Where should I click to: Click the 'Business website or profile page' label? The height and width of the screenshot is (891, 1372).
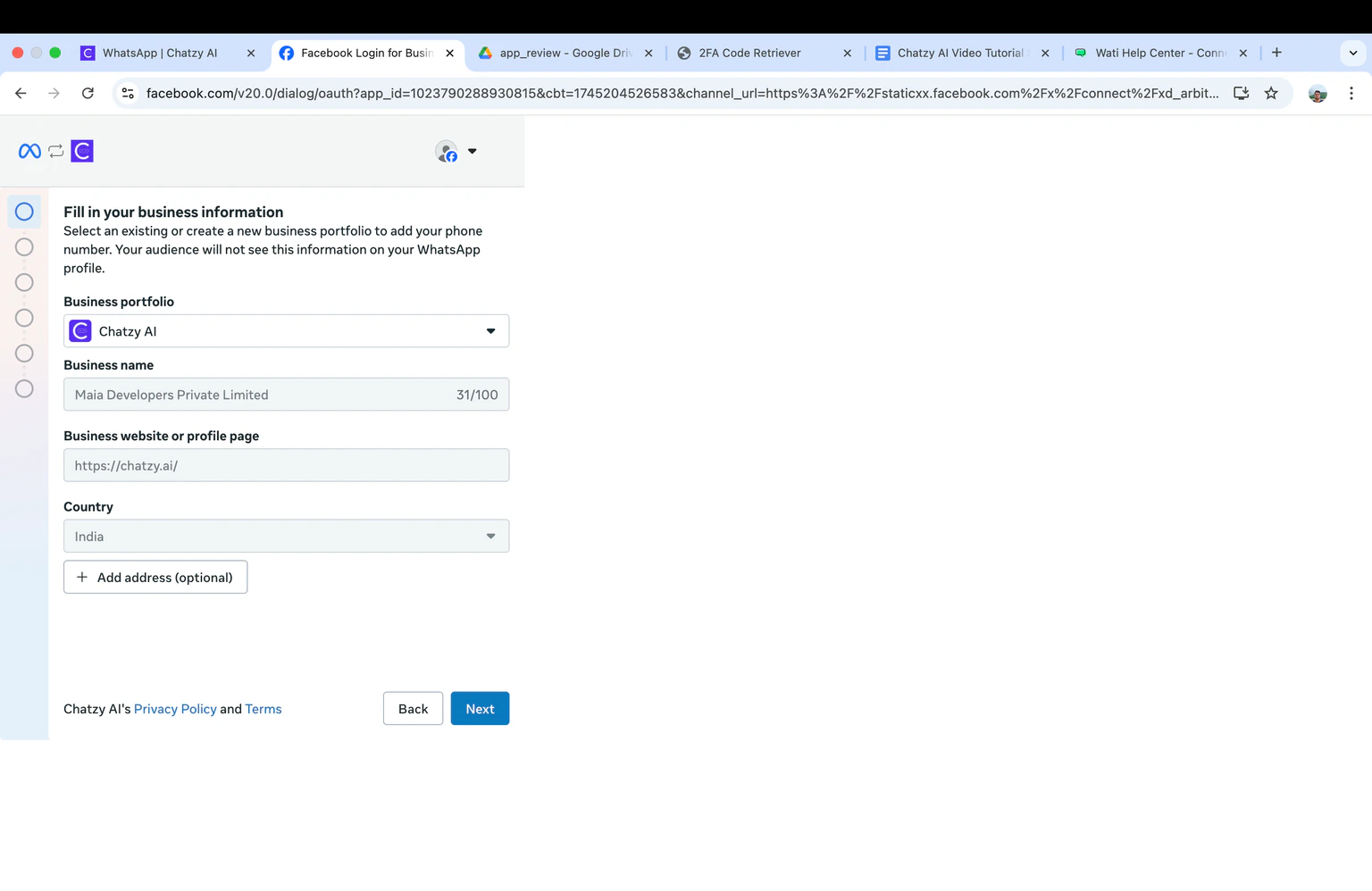point(161,436)
